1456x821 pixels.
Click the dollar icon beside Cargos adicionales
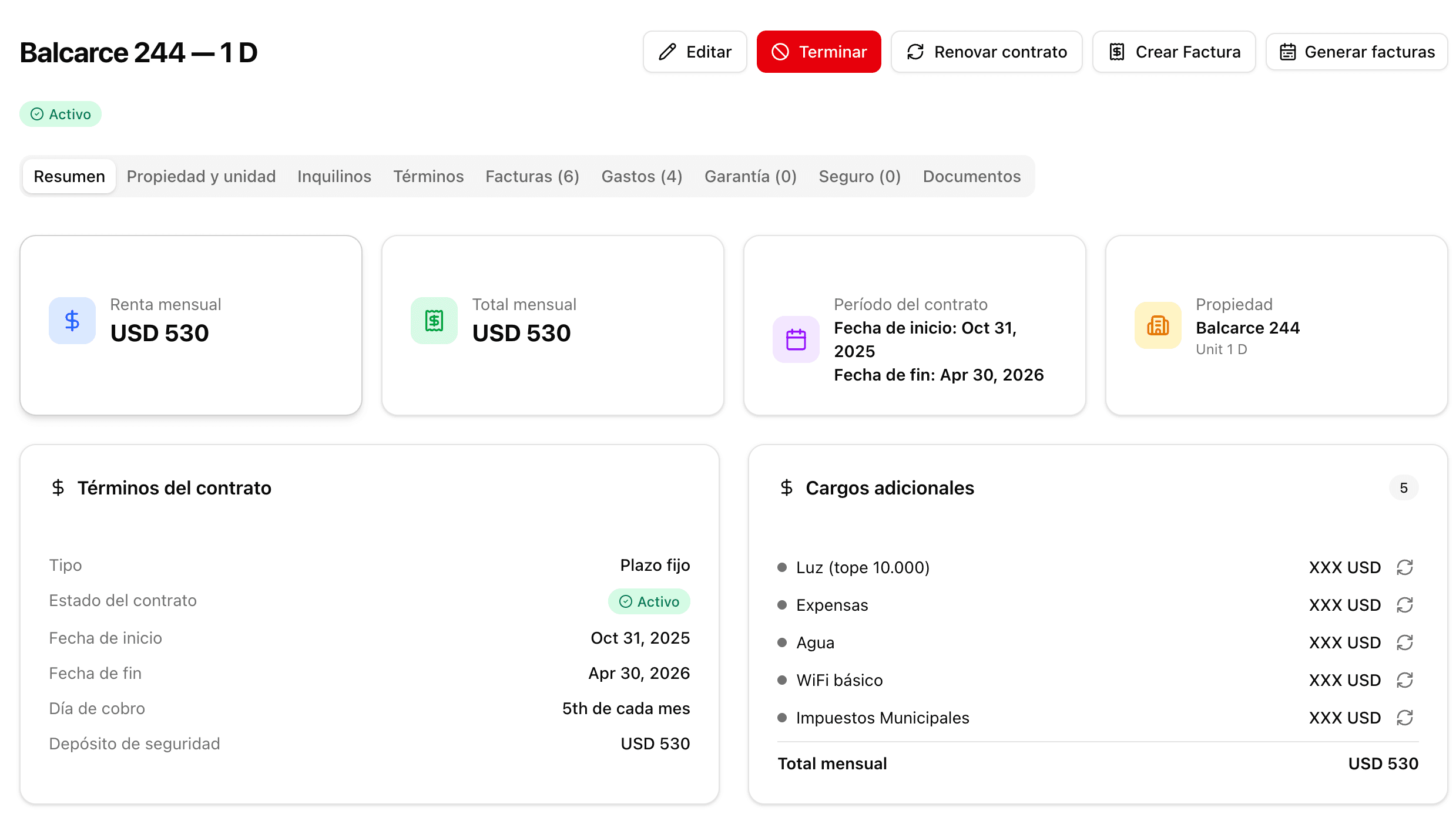pyautogui.click(x=786, y=487)
